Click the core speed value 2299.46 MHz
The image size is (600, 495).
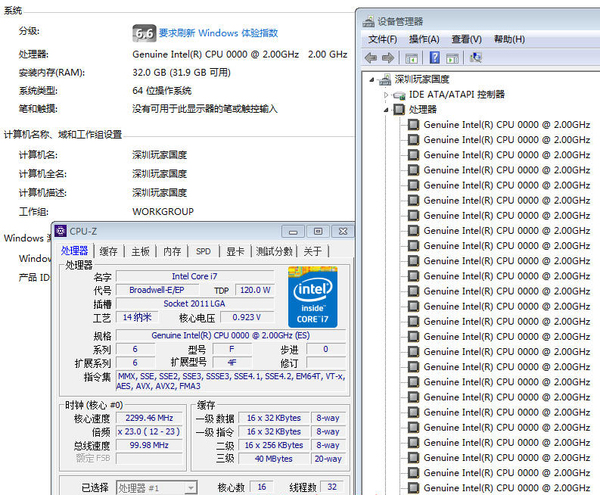point(149,418)
